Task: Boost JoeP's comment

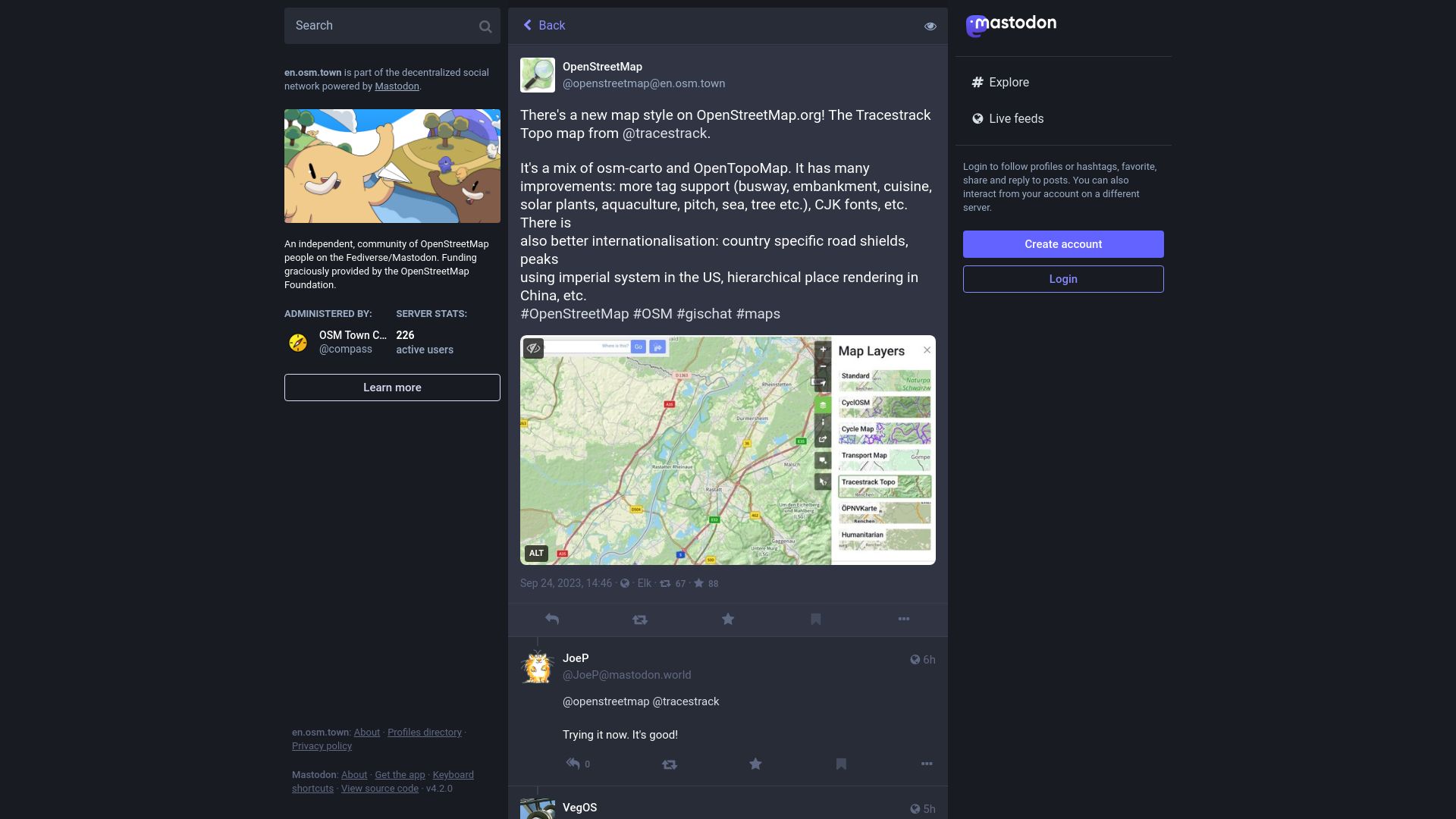Action: point(670,764)
